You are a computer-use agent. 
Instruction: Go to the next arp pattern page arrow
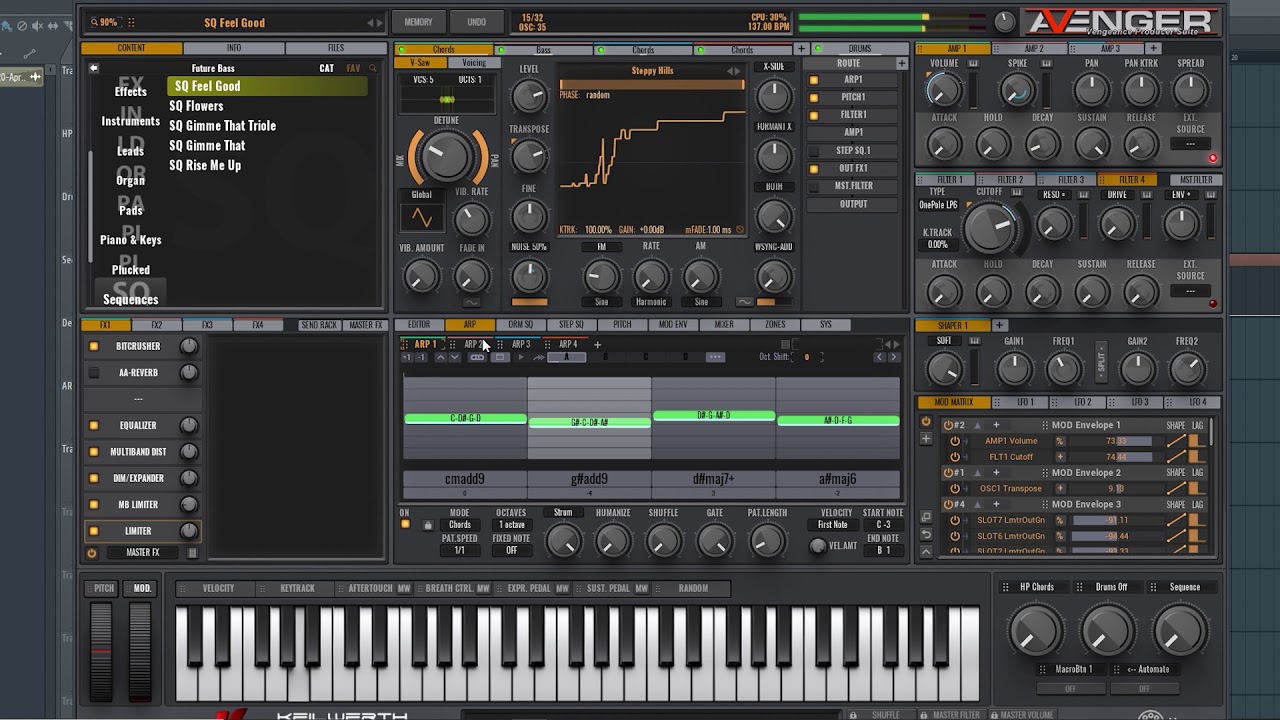tap(892, 357)
